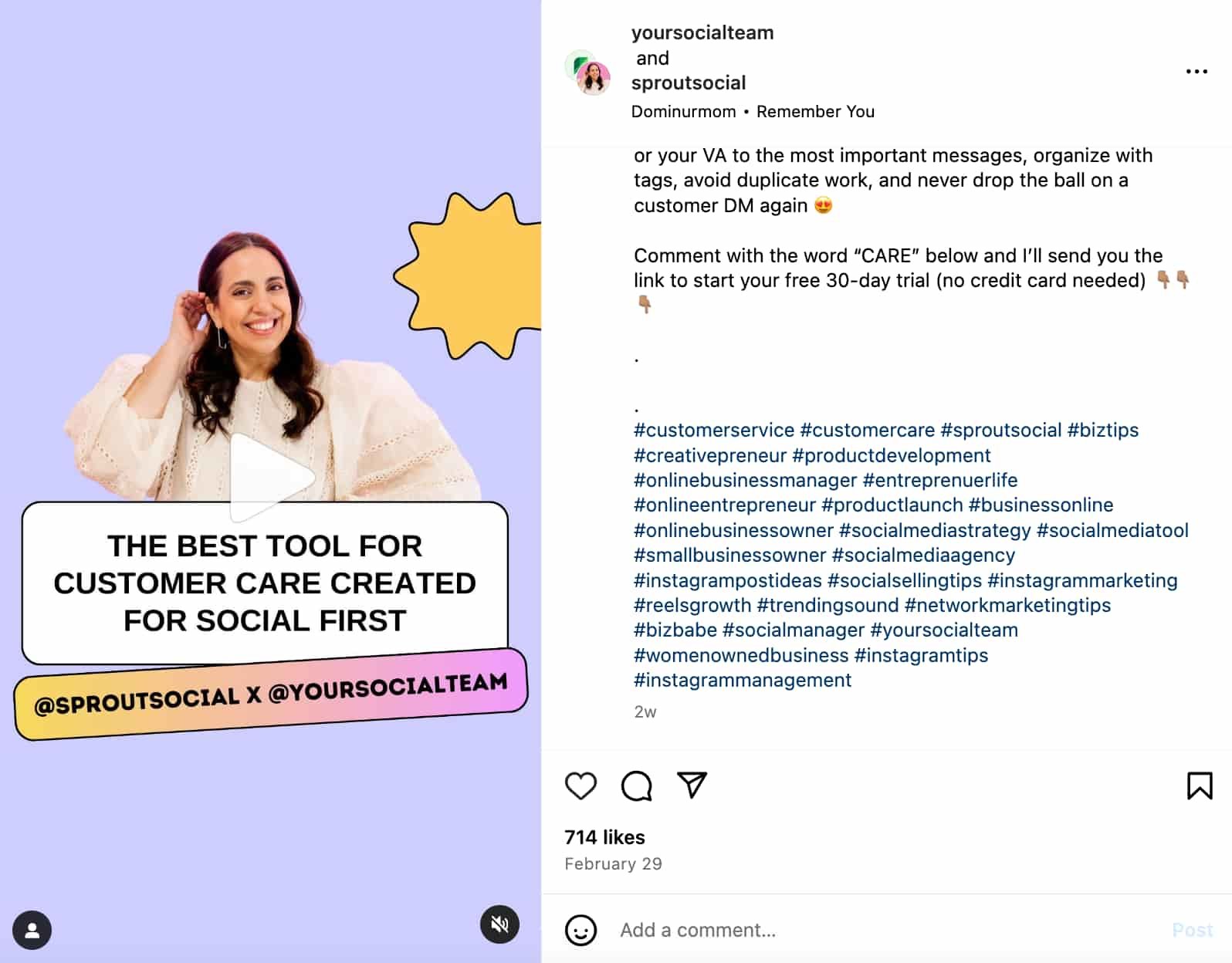The width and height of the screenshot is (1232, 963).
Task: Click the #instagrammanagement hashtag
Action: (742, 681)
